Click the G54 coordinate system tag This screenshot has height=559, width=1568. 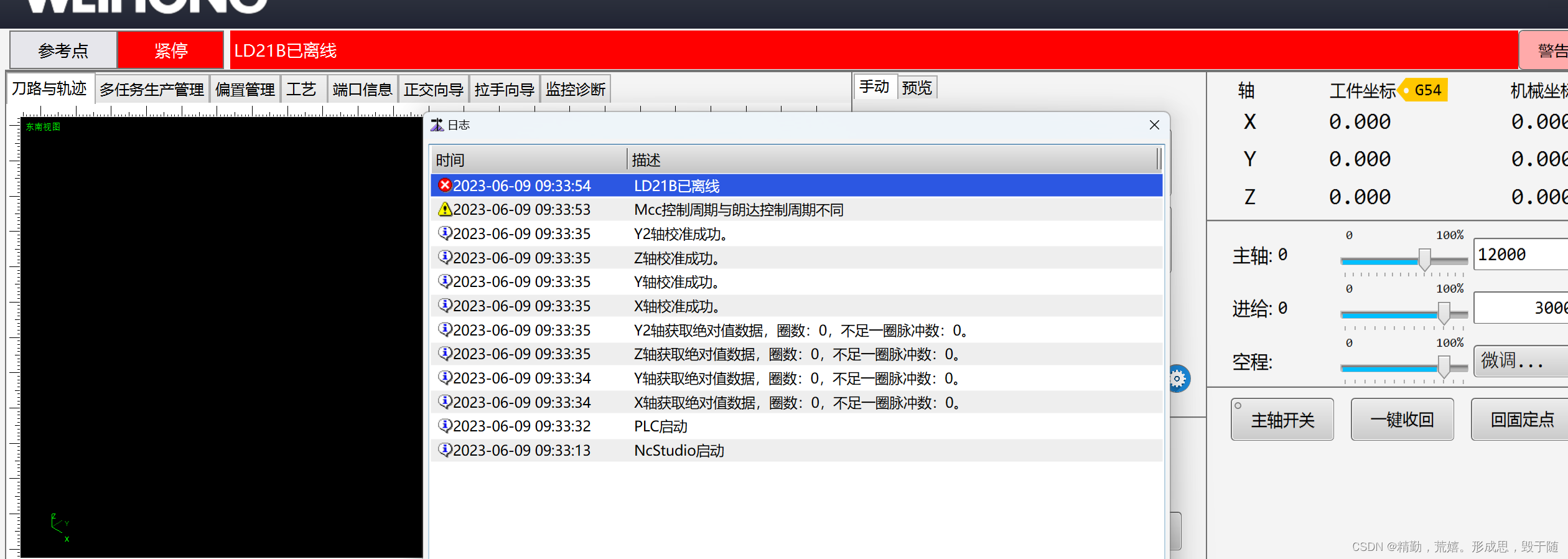[x=1423, y=90]
